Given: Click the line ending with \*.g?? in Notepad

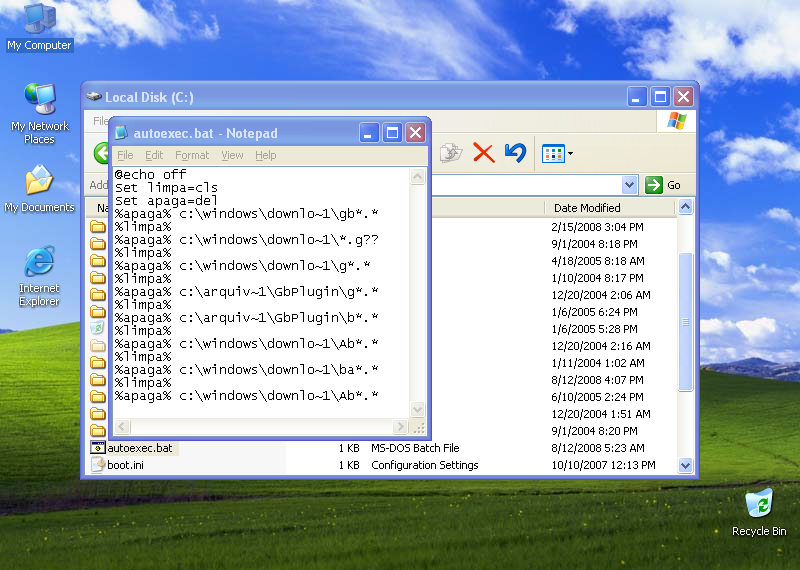Looking at the screenshot, I should click(246, 239).
